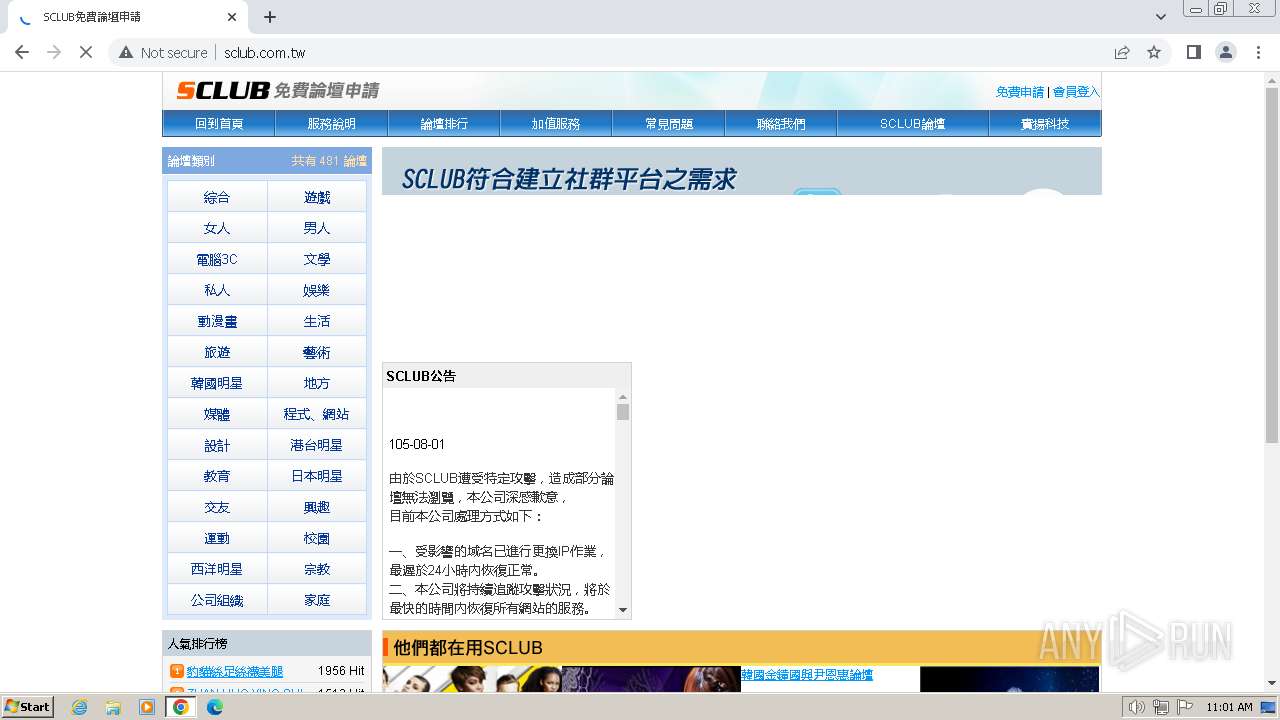Click the browser address bar URL
Image resolution: width=1280 pixels, height=720 pixels.
tap(264, 52)
